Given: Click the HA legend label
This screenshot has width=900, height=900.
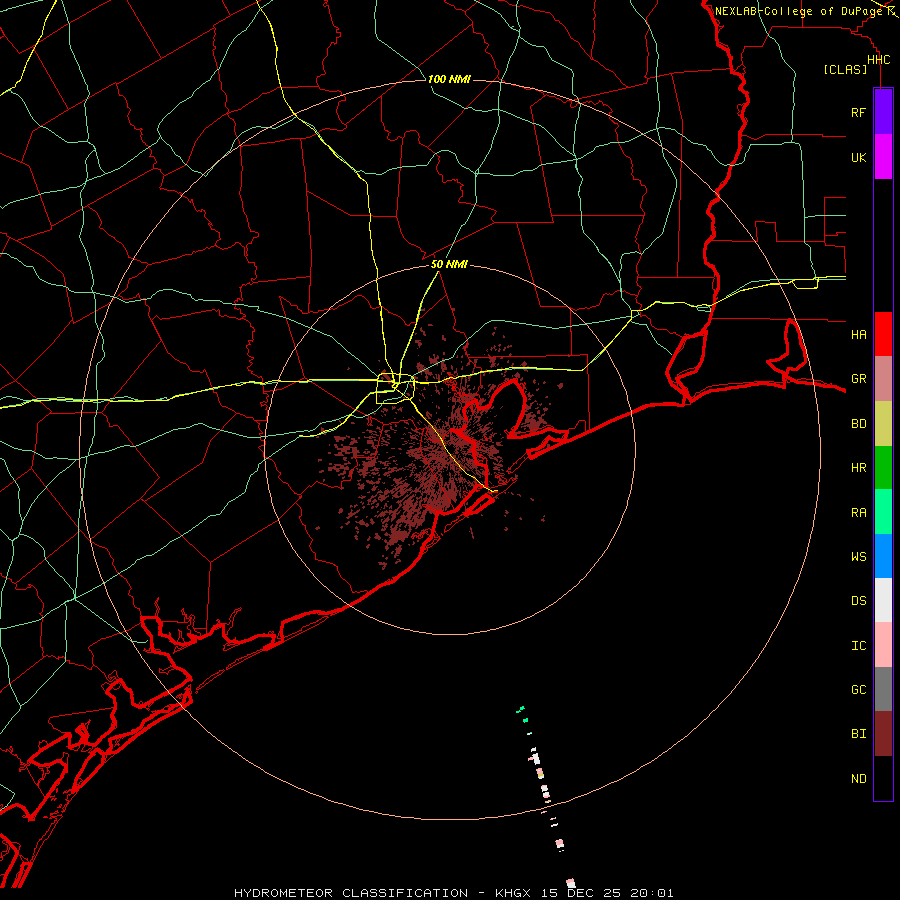Looking at the screenshot, I should point(858,334).
